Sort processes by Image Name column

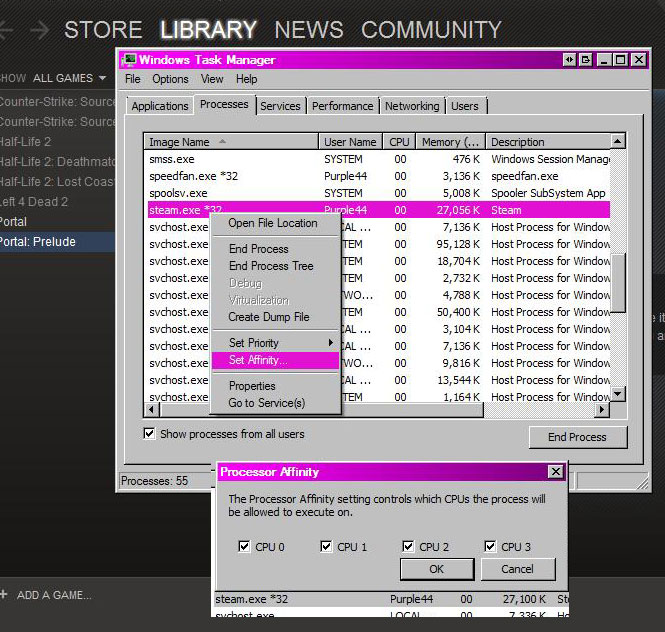[x=231, y=142]
